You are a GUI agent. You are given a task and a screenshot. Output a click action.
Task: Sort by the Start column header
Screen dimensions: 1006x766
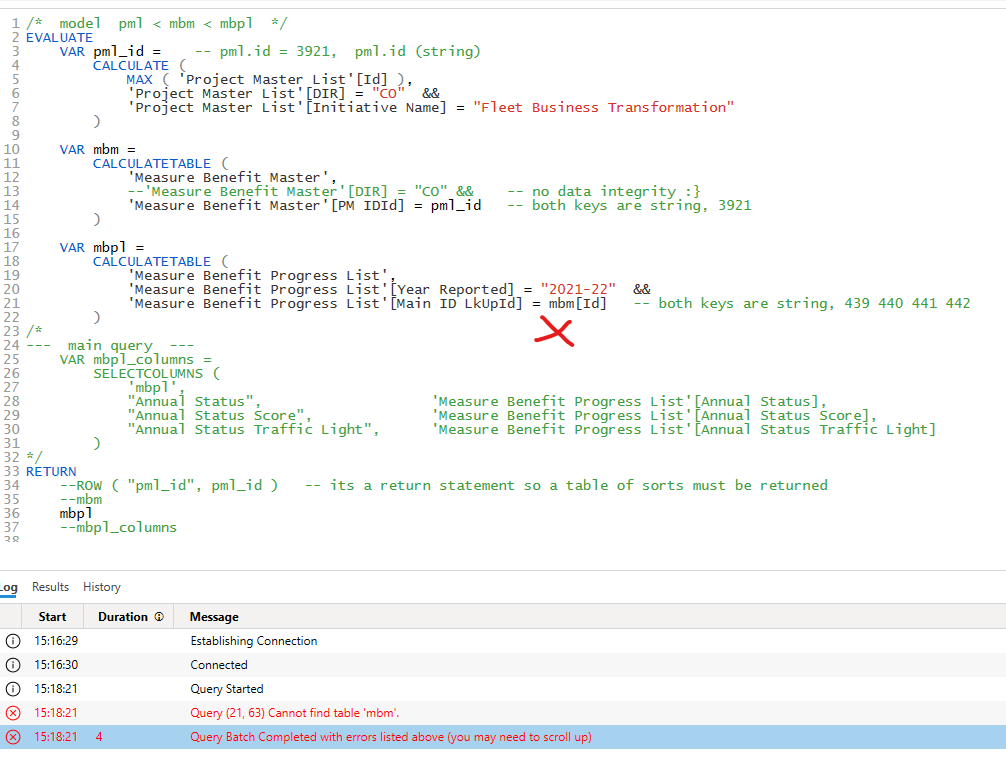tap(52, 617)
